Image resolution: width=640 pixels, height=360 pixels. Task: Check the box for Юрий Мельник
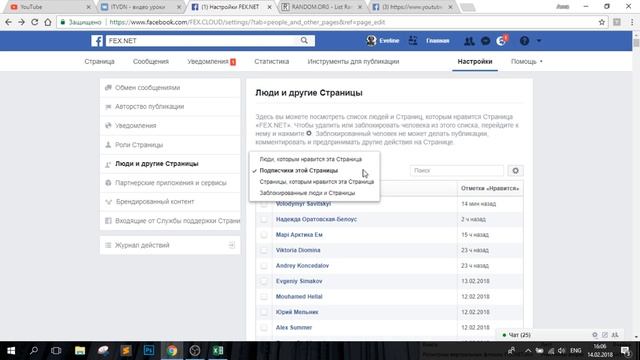click(264, 312)
